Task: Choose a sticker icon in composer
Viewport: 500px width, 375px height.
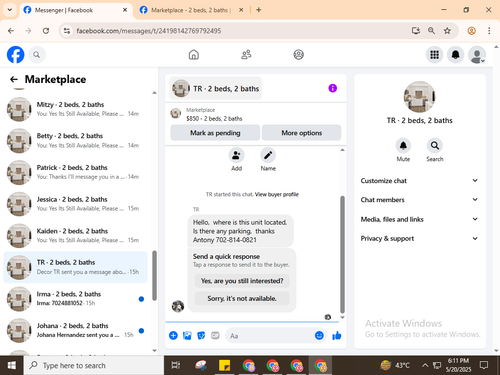Action: click(201, 335)
